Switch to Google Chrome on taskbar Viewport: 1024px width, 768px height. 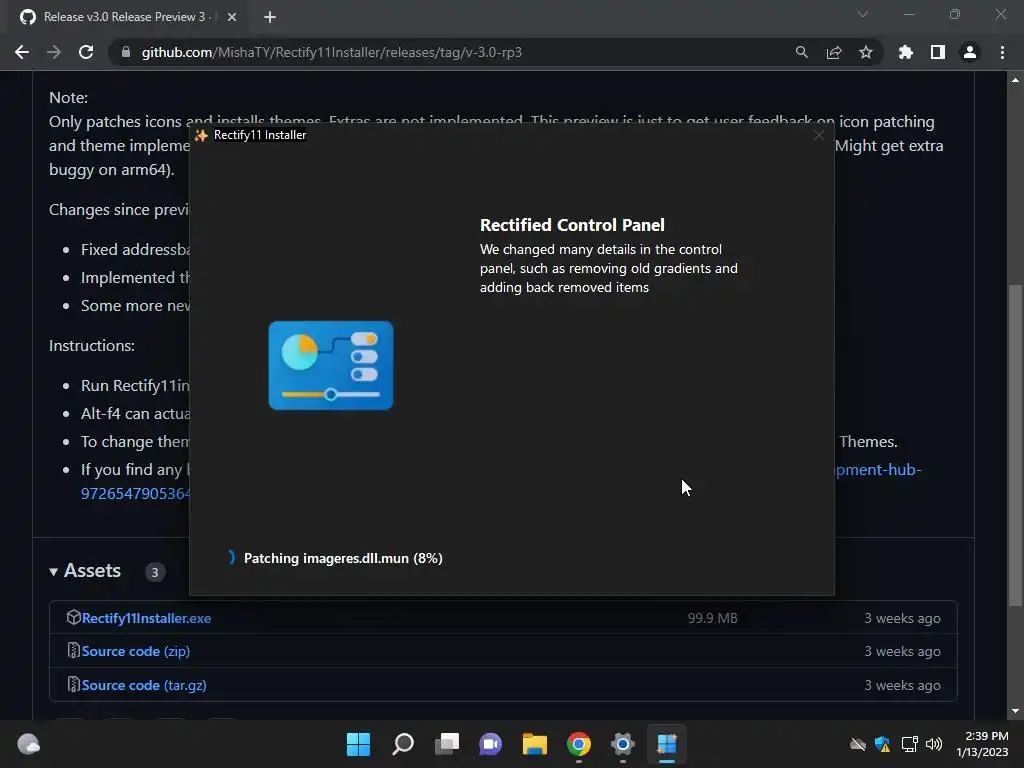(x=579, y=744)
